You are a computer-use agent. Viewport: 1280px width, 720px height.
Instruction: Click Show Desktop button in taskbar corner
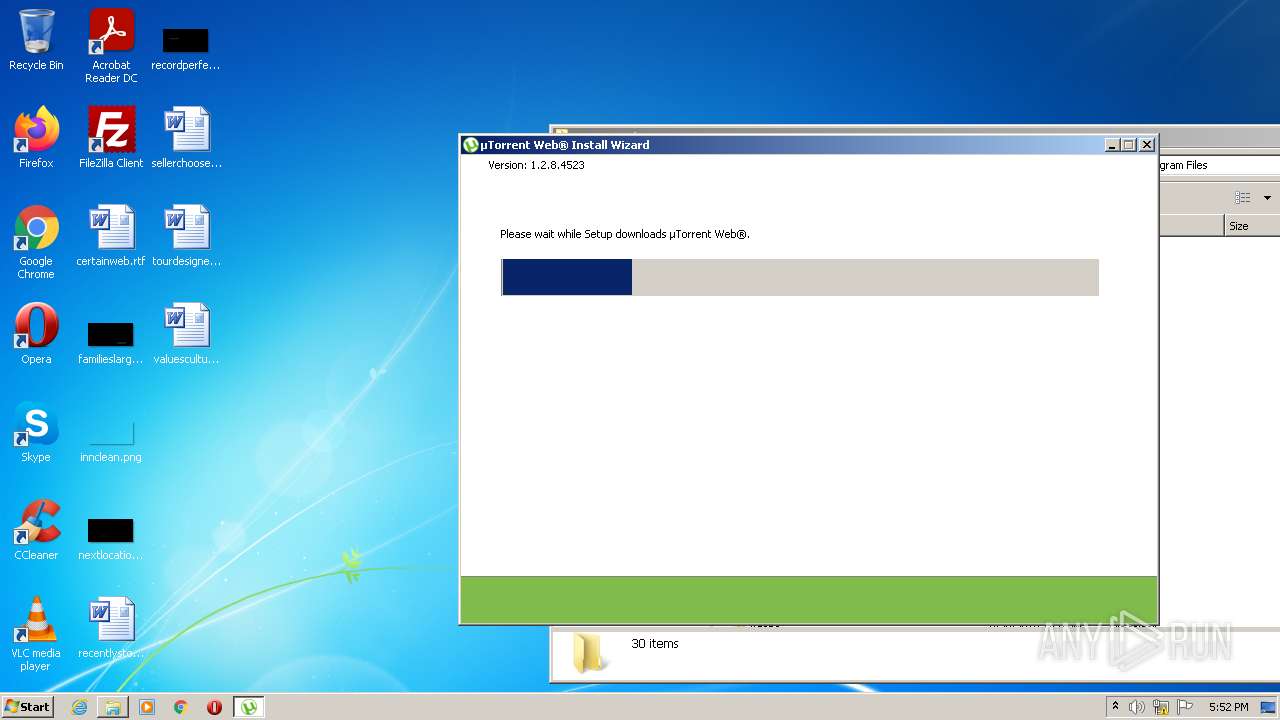pos(1269,707)
